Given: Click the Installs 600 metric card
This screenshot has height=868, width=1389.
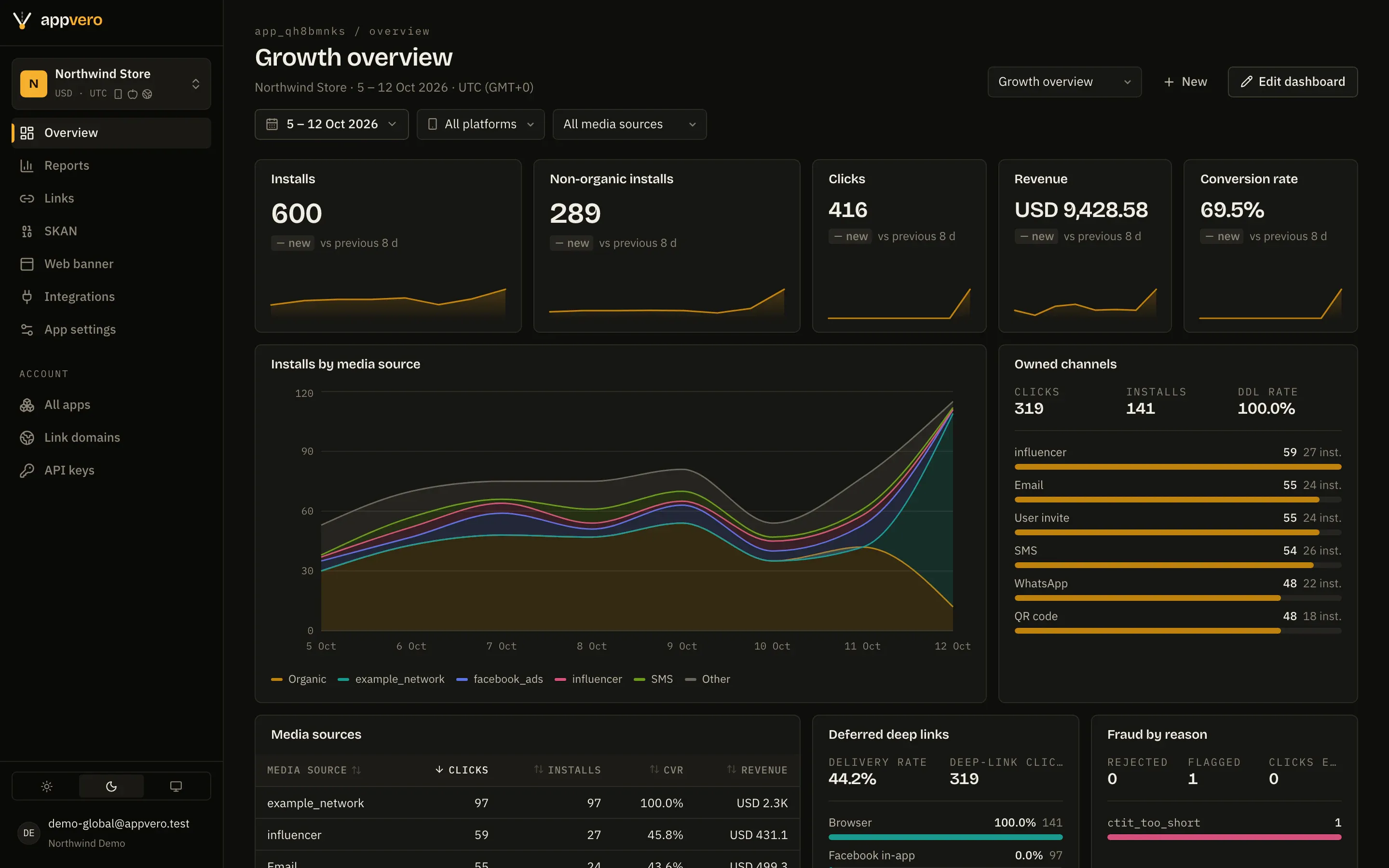Looking at the screenshot, I should 388,246.
